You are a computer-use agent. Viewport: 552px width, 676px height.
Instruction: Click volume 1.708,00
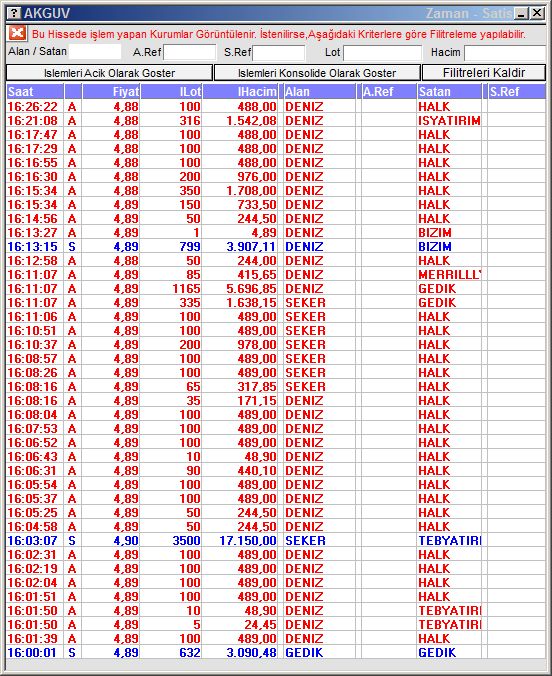coord(251,191)
